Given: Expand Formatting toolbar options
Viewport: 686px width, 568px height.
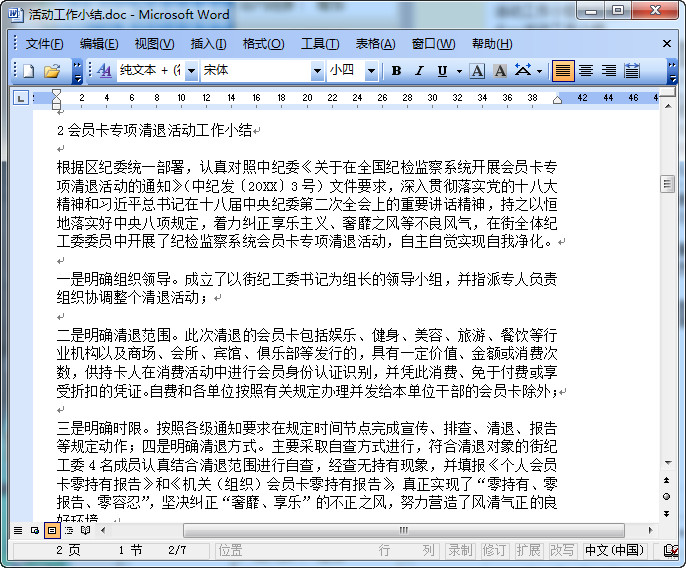Looking at the screenshot, I should point(672,71).
